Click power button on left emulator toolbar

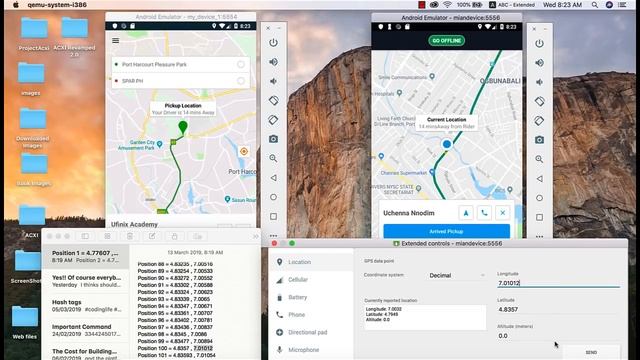pos(273,42)
